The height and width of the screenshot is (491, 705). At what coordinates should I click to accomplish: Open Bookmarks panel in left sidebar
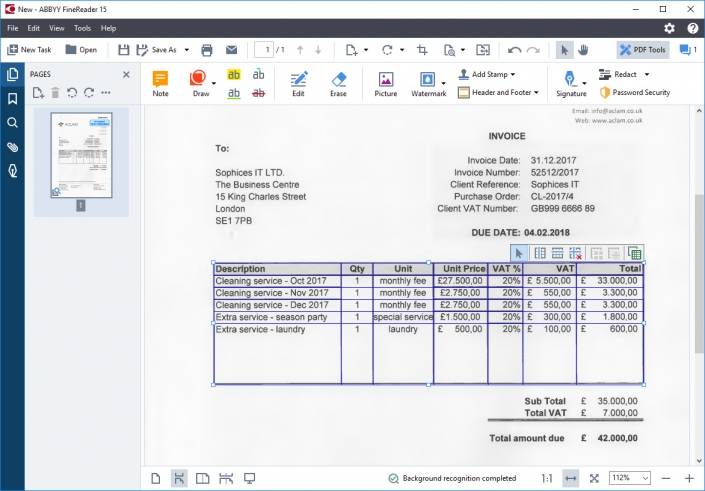tap(13, 98)
